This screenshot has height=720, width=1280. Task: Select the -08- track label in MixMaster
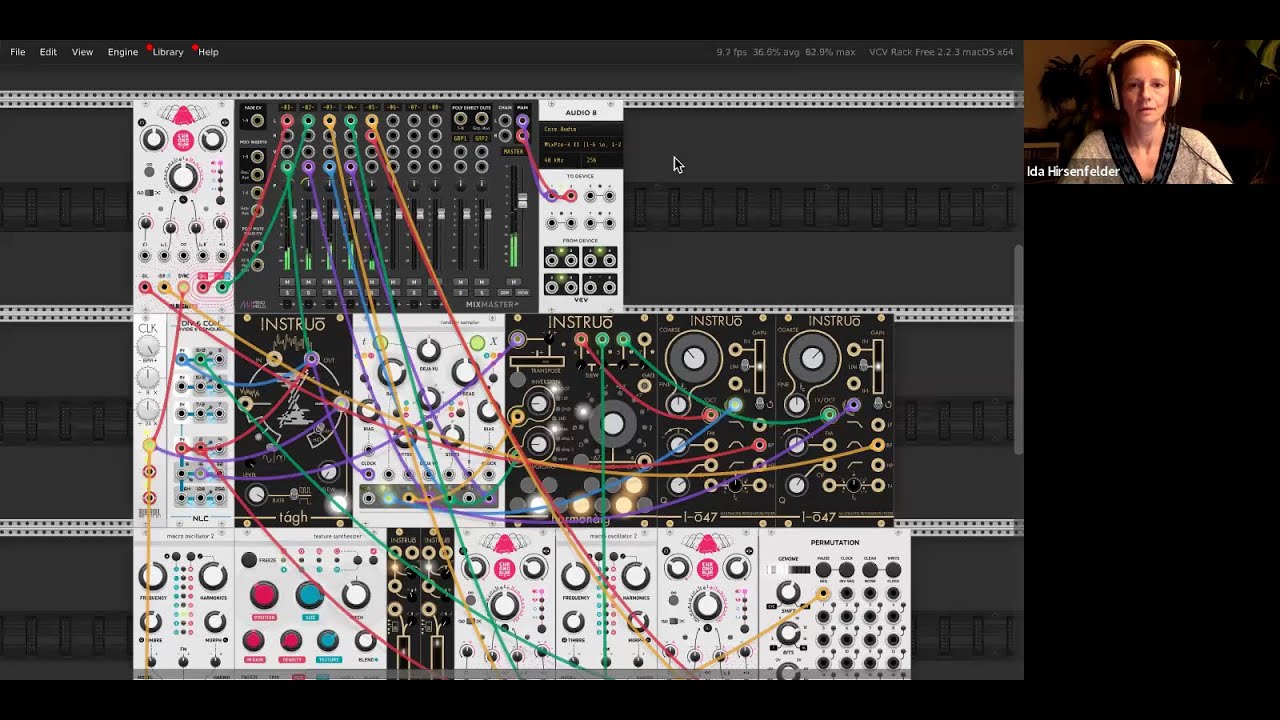click(x=435, y=107)
